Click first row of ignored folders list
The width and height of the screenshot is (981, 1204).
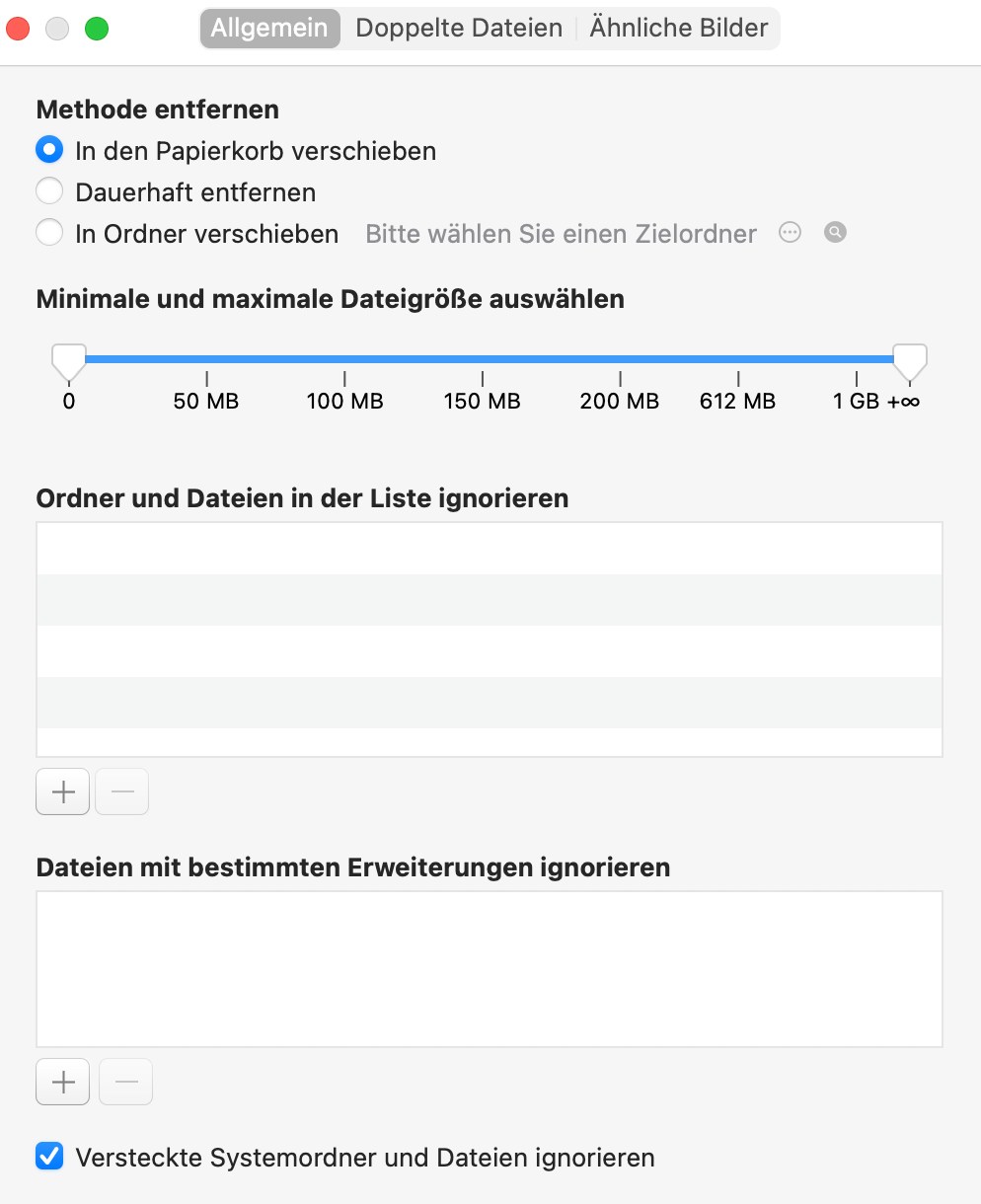coord(490,549)
